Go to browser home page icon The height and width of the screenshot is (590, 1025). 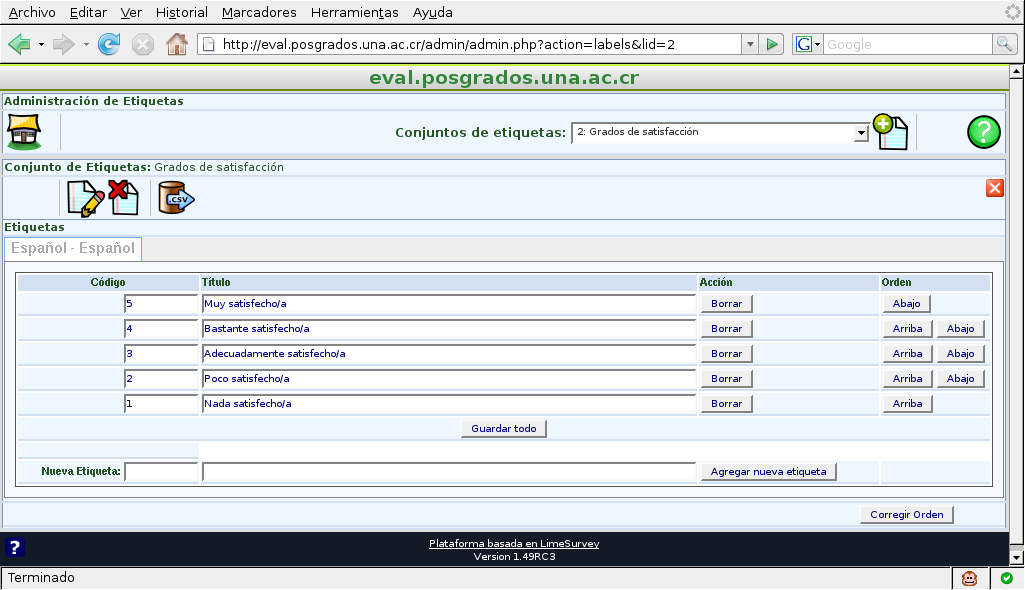tap(176, 44)
